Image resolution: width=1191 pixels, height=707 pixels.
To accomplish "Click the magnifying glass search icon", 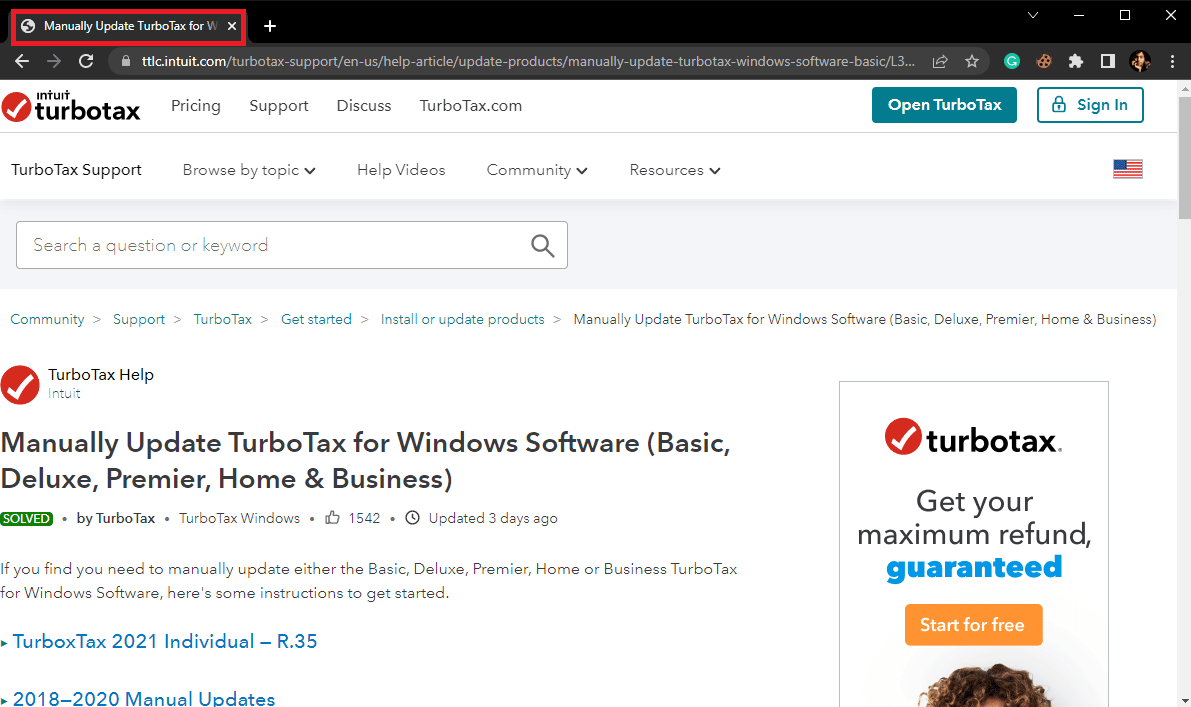I will click(542, 245).
